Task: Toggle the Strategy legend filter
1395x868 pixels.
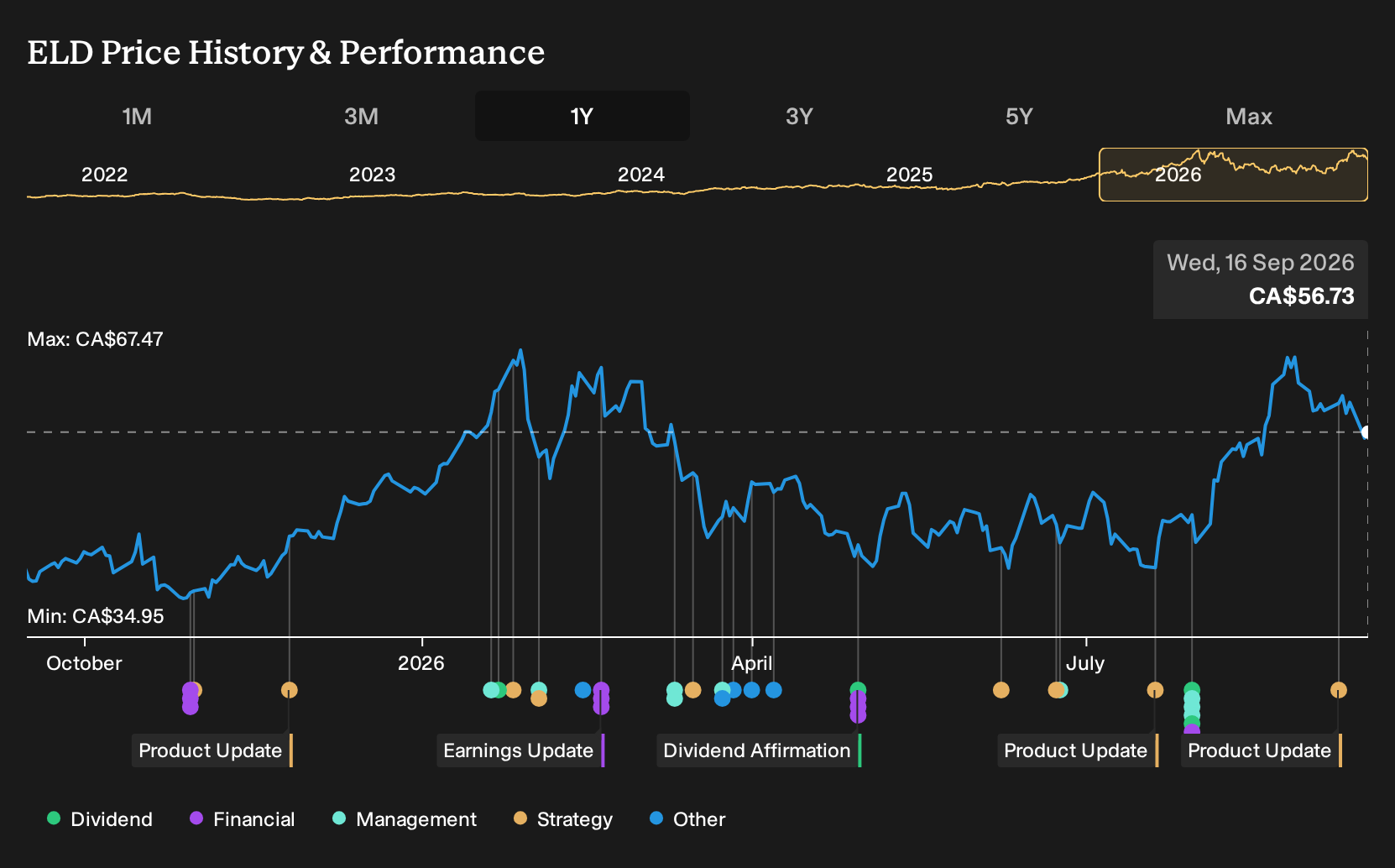Action: pos(563,818)
